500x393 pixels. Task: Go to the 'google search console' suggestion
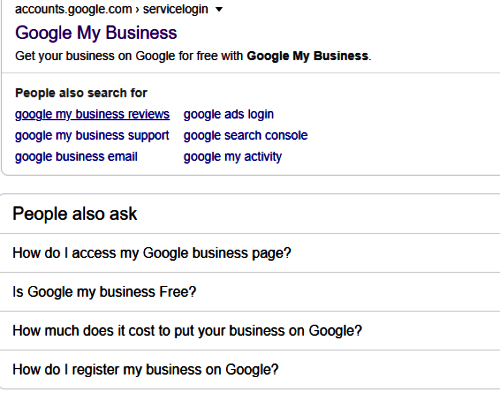point(246,136)
